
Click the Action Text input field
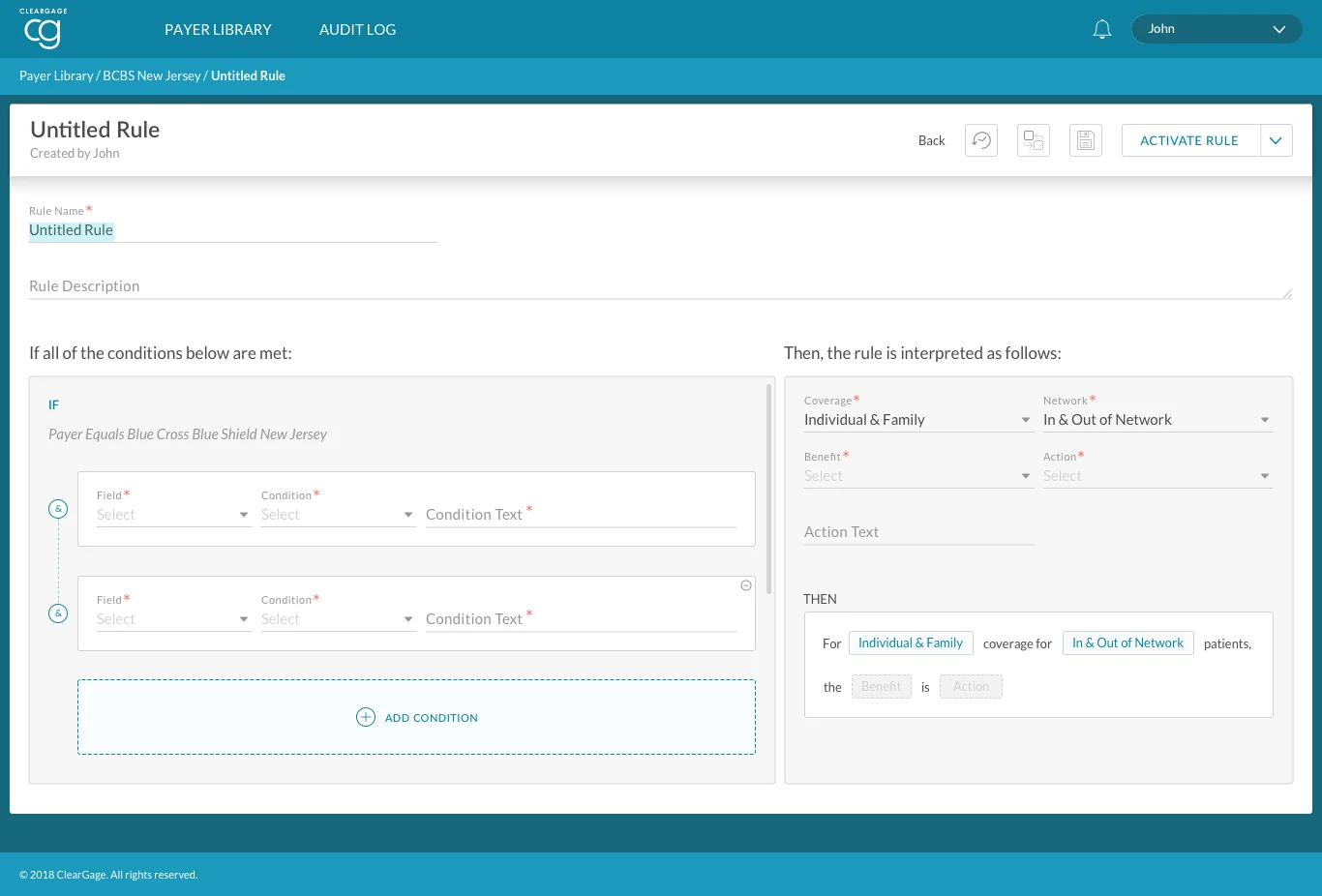(918, 532)
